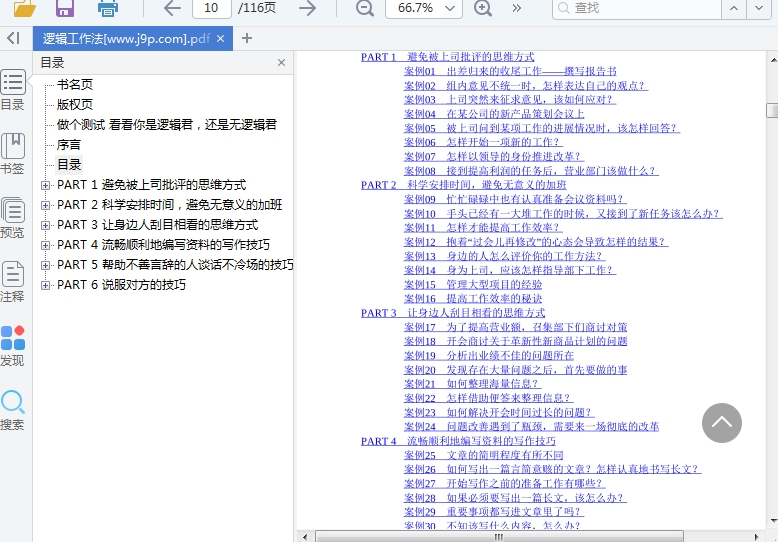Open 案例03 上司突然来征求意见 link
The width and height of the screenshot is (778, 542).
point(510,99)
